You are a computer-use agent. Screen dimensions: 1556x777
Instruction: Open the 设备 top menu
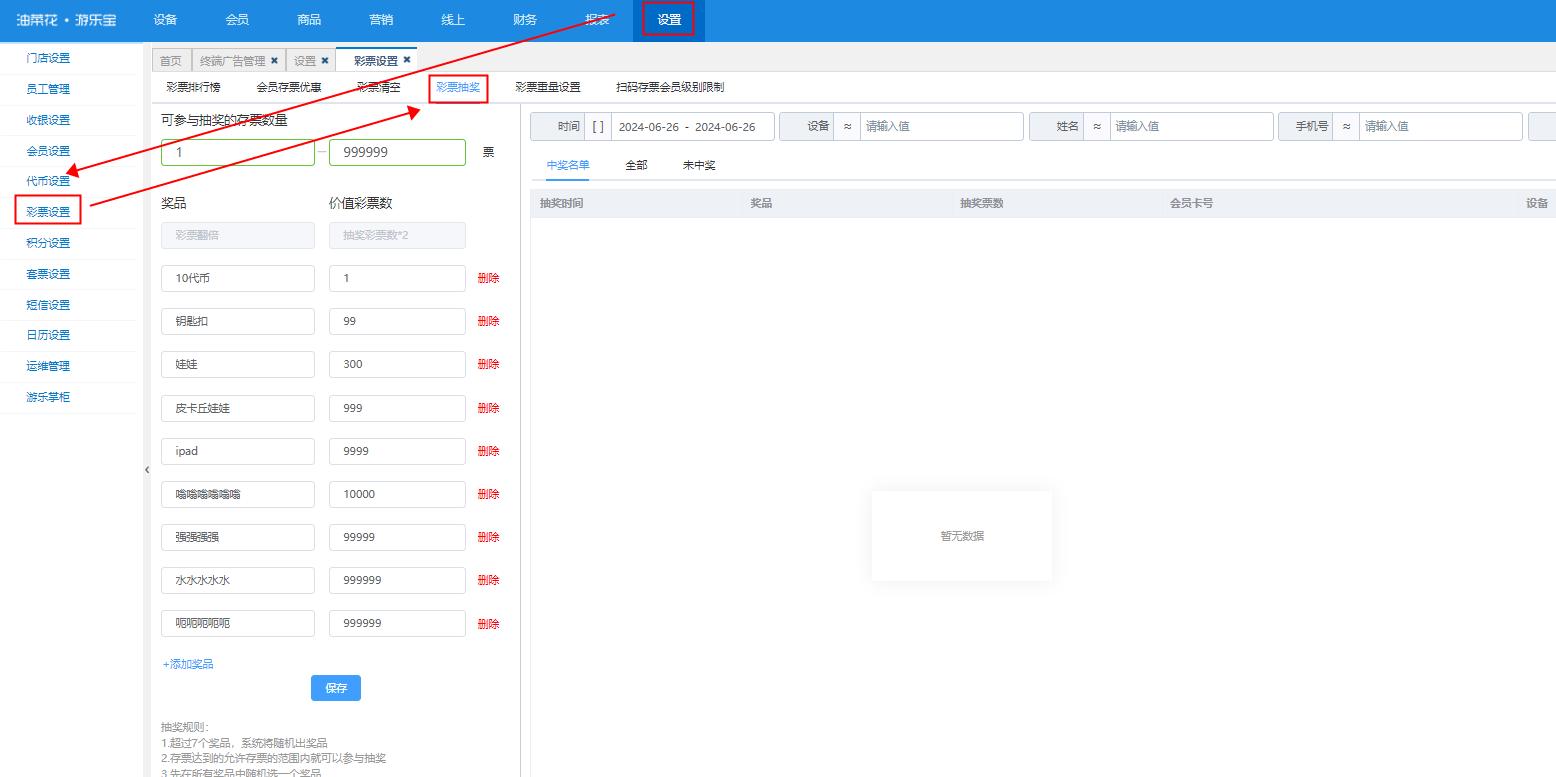pos(165,20)
